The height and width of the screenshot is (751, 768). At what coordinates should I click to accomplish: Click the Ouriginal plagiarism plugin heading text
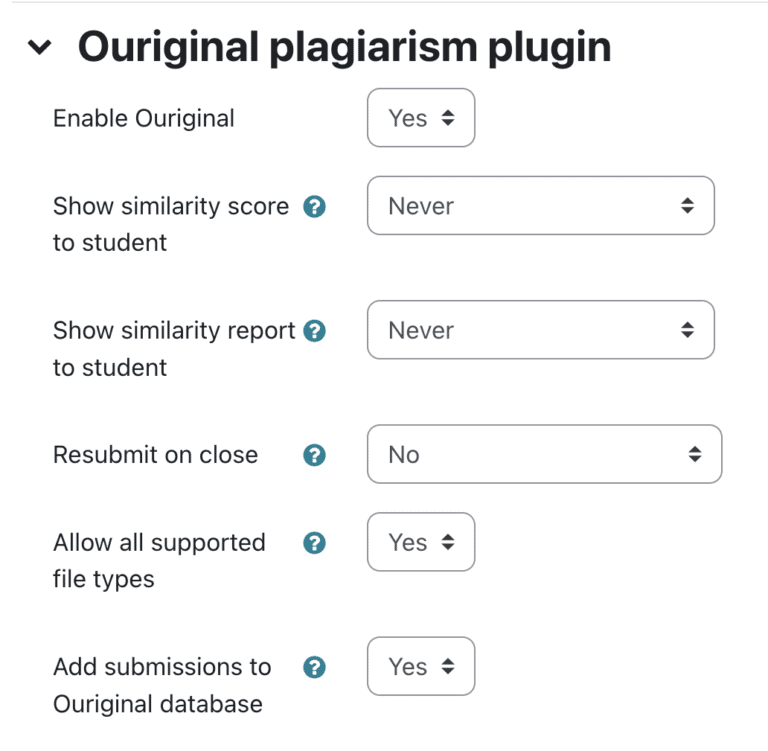coord(344,47)
